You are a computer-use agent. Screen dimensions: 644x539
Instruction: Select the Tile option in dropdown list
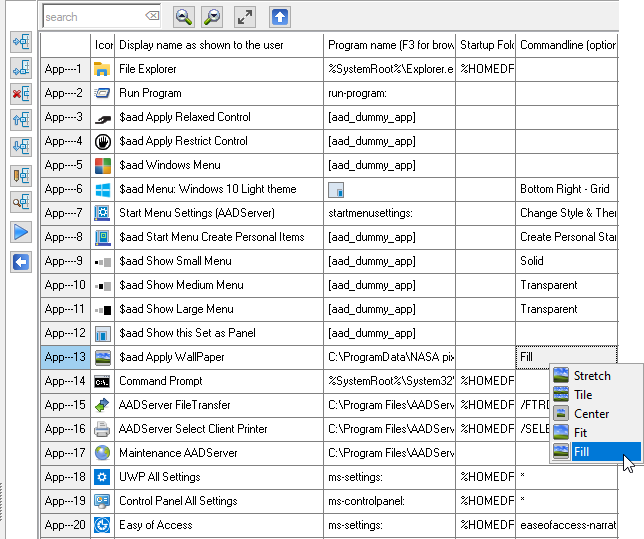(583, 395)
